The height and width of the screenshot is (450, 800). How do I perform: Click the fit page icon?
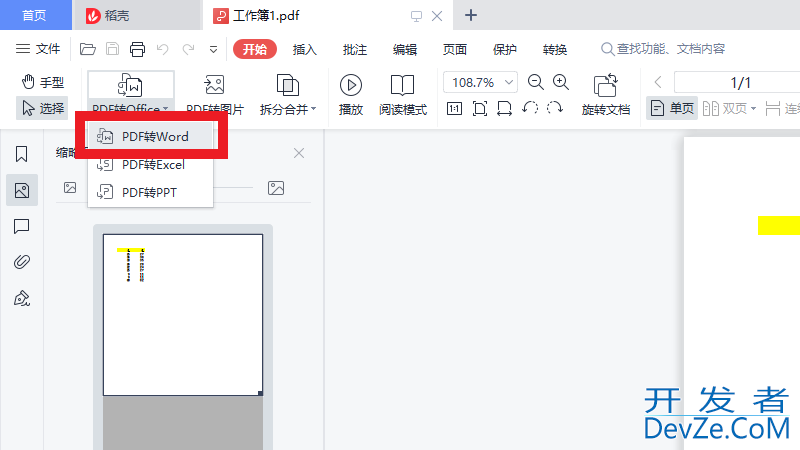tap(480, 108)
